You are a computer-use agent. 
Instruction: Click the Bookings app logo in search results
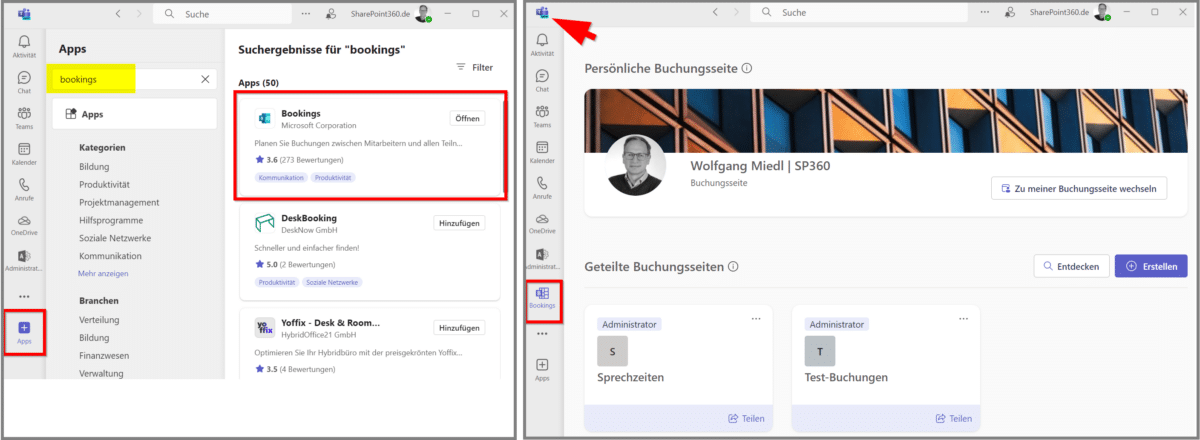(264, 120)
